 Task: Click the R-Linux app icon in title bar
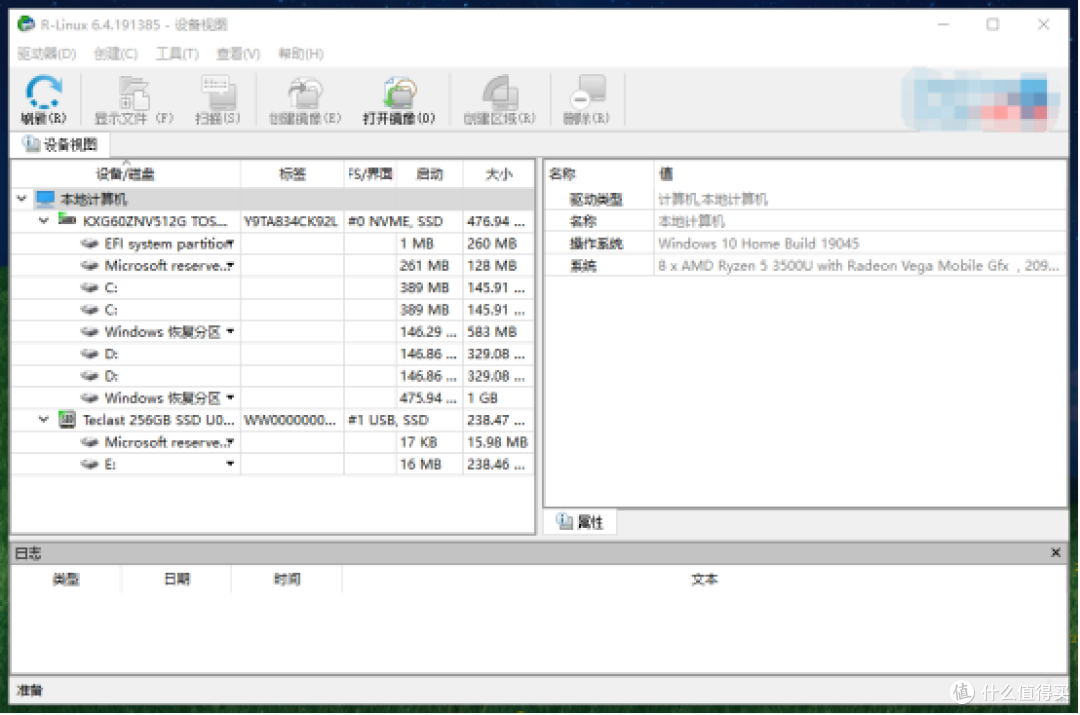(x=26, y=24)
